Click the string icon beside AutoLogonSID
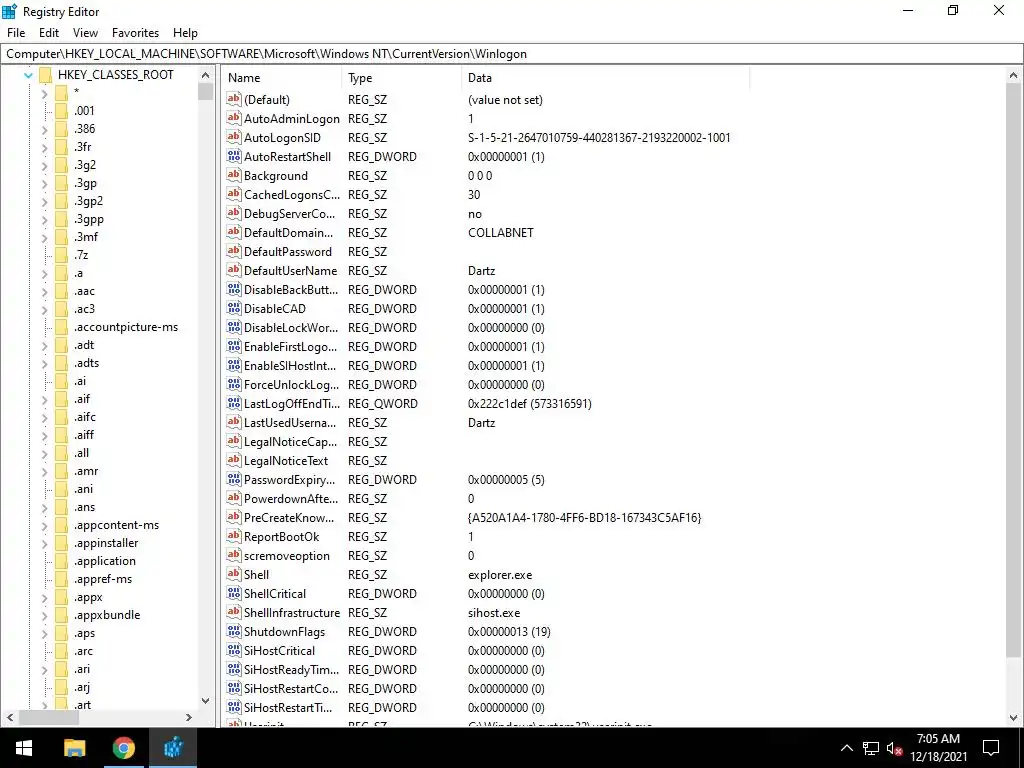Viewport: 1024px width, 768px height. coord(234,137)
